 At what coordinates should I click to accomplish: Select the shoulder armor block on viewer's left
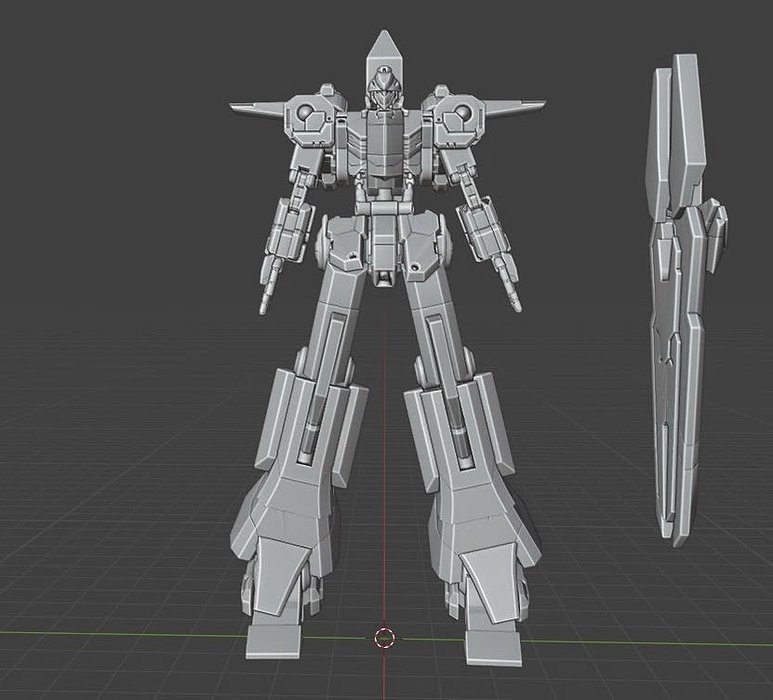[310, 117]
